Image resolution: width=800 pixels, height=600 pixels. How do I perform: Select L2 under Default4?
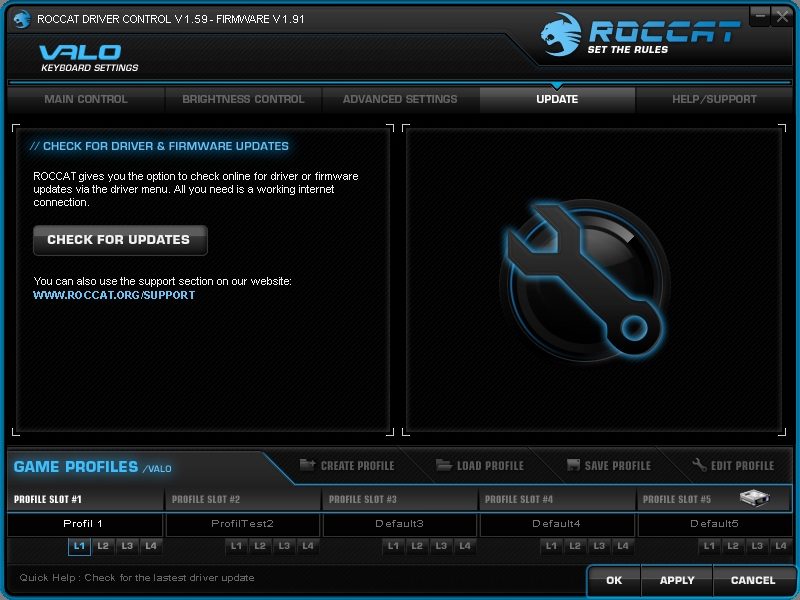[575, 546]
